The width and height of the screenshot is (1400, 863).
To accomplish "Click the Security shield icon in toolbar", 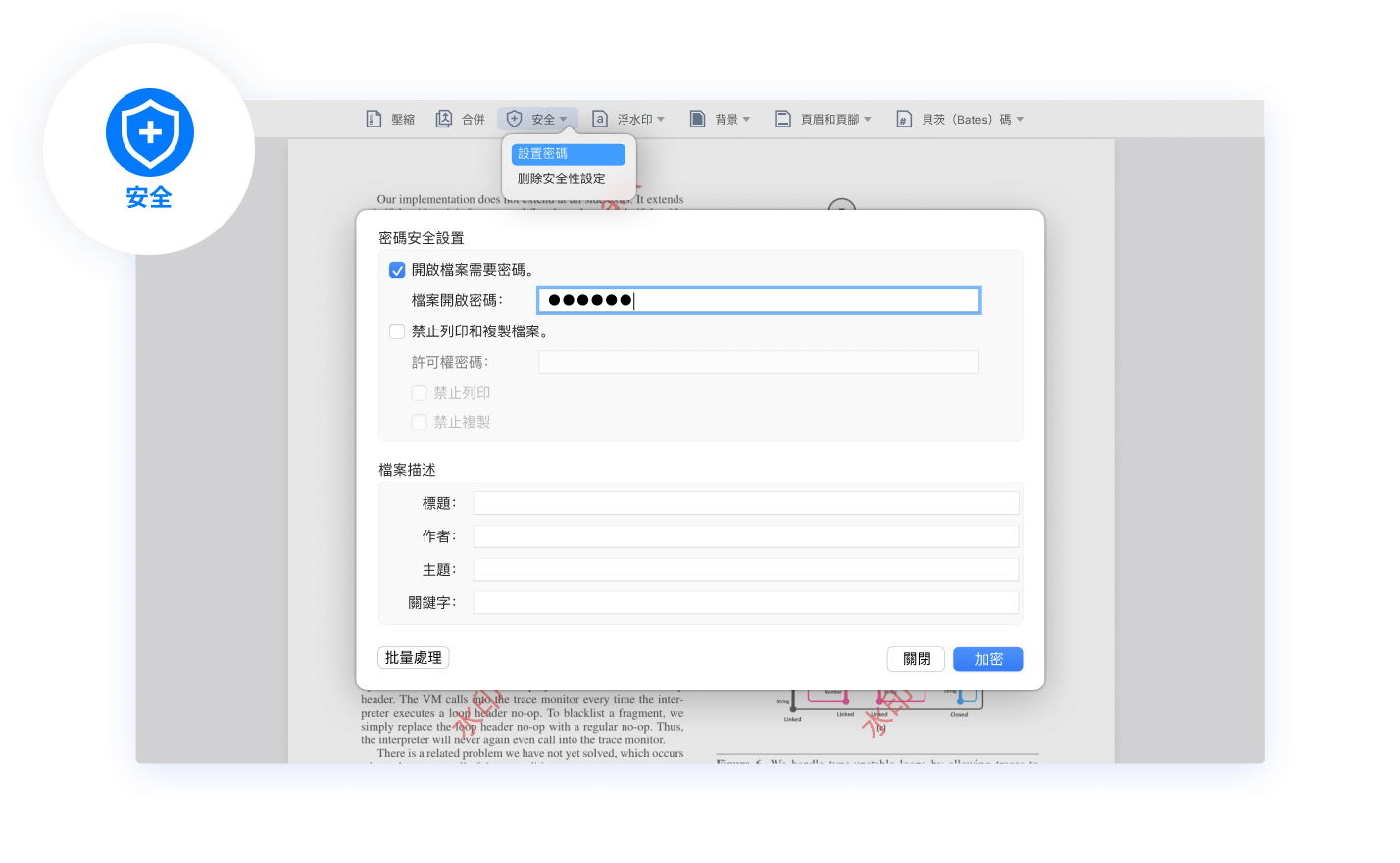I will coord(514,119).
